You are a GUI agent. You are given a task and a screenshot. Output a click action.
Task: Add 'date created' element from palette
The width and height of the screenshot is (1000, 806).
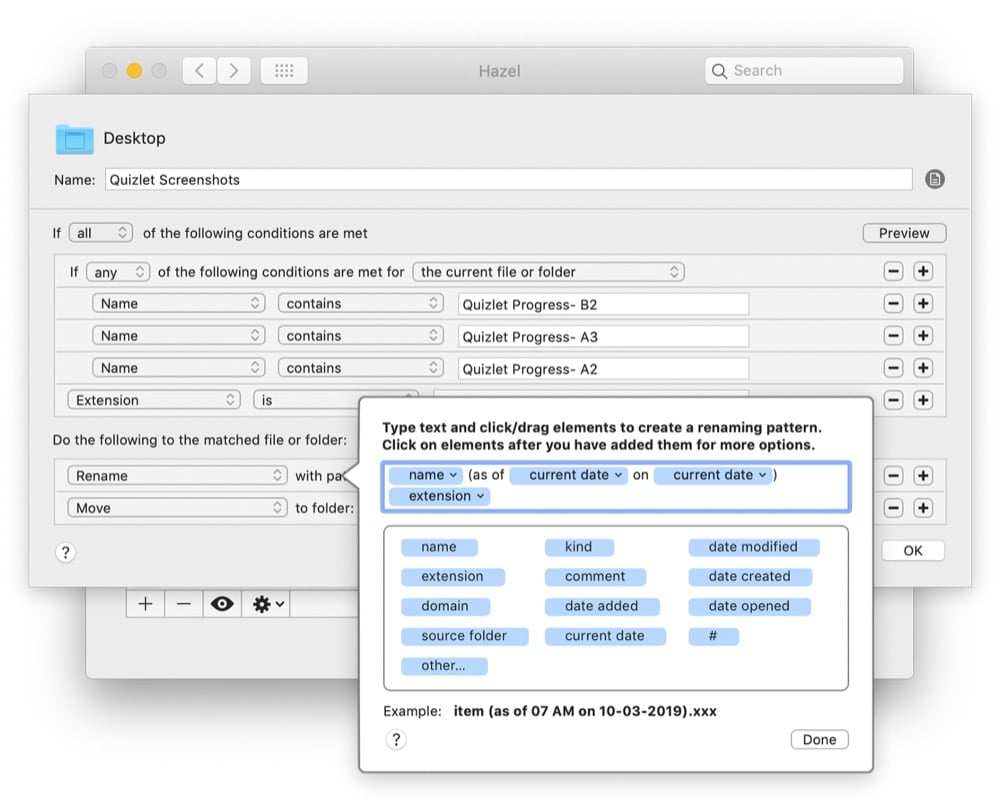[749, 576]
